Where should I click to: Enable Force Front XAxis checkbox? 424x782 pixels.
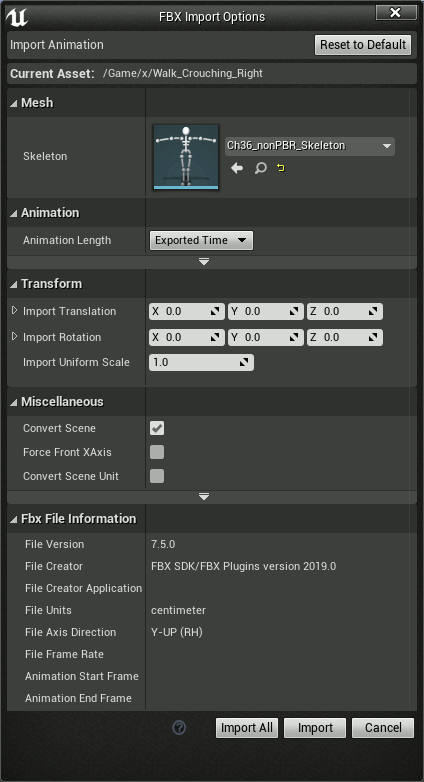coord(157,452)
